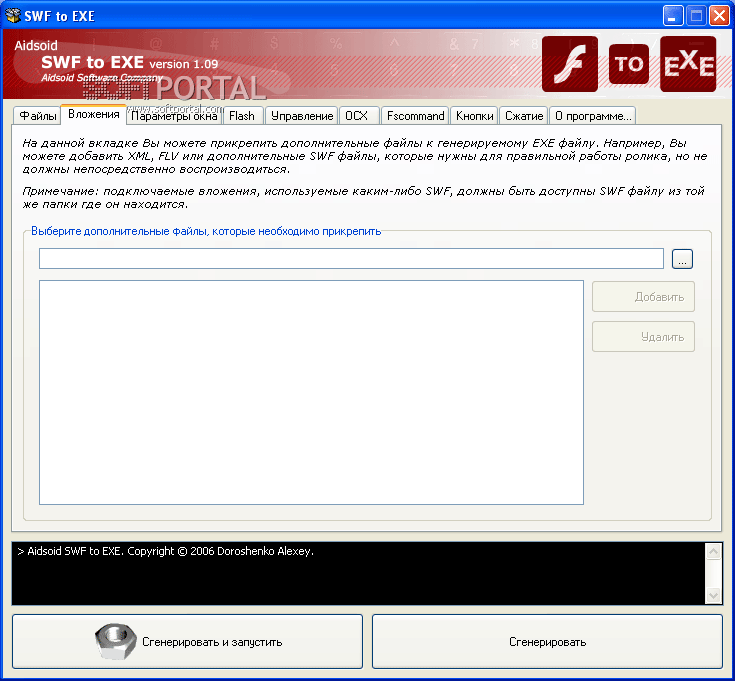Click the Удалить button
This screenshot has height=681, width=735.
click(x=643, y=337)
